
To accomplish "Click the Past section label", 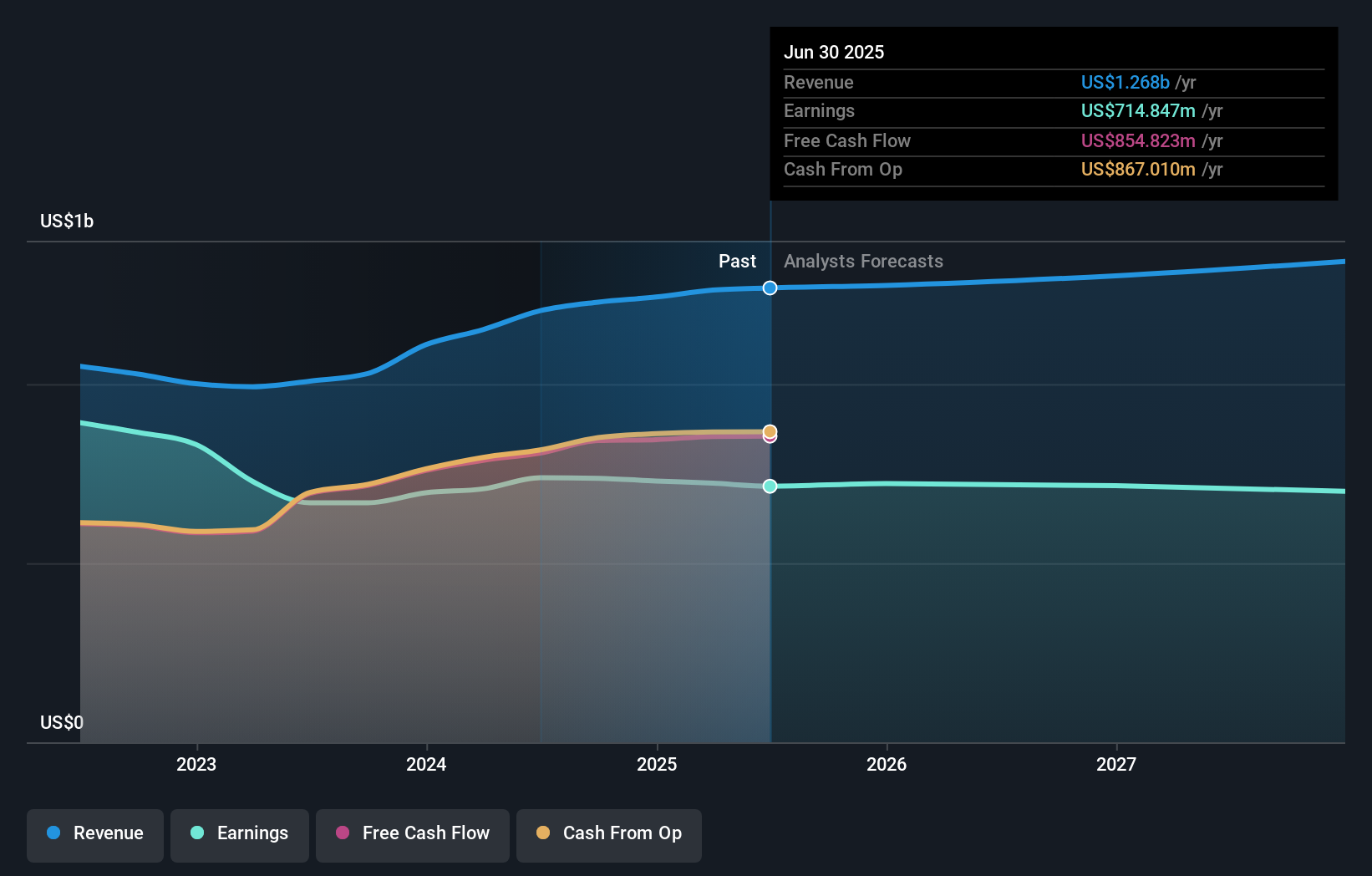I will tap(737, 261).
